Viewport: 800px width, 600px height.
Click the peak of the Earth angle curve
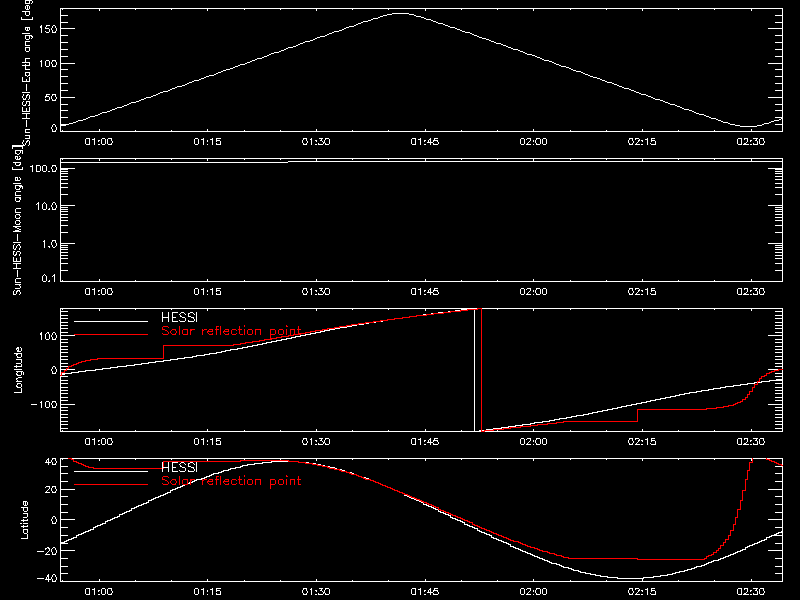coord(401,14)
